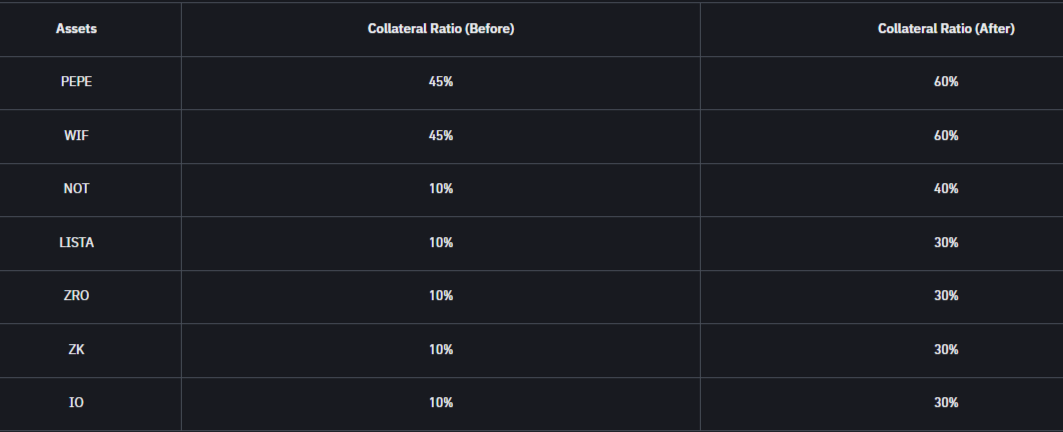Viewport: 1063px width, 432px height.
Task: Select the Collateral Ratio (Before) header
Action: coord(441,29)
